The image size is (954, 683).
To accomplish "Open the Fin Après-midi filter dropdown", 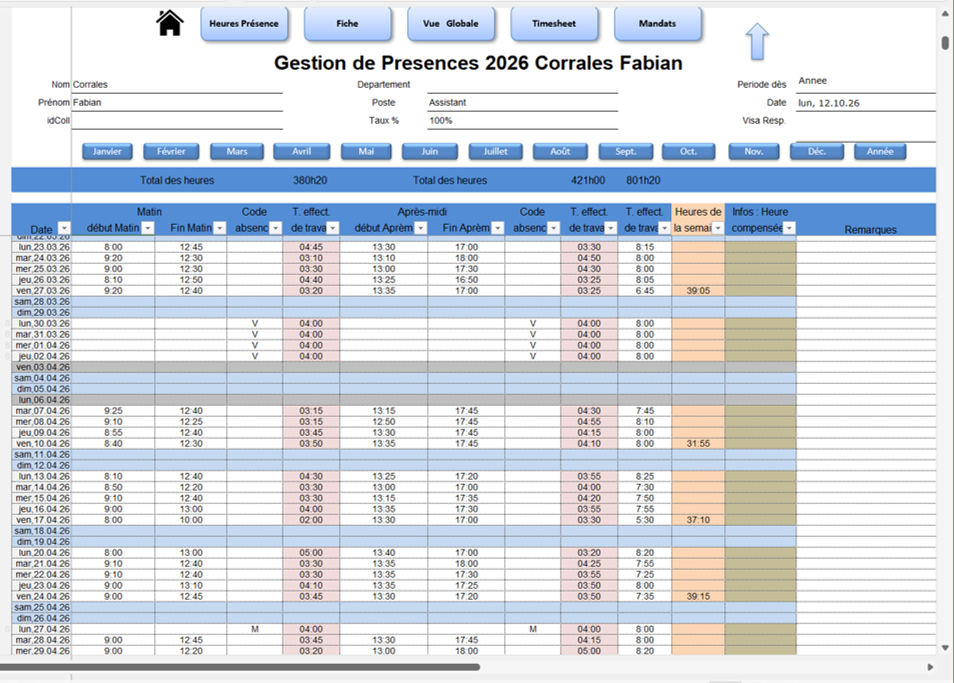I will pyautogui.click(x=497, y=227).
